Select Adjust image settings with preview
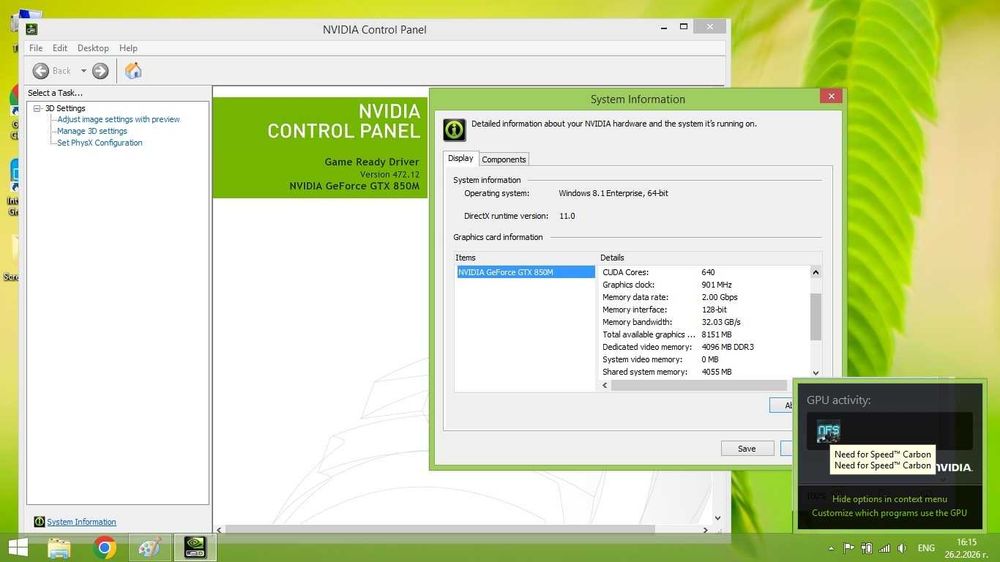1000x562 pixels. 119,119
